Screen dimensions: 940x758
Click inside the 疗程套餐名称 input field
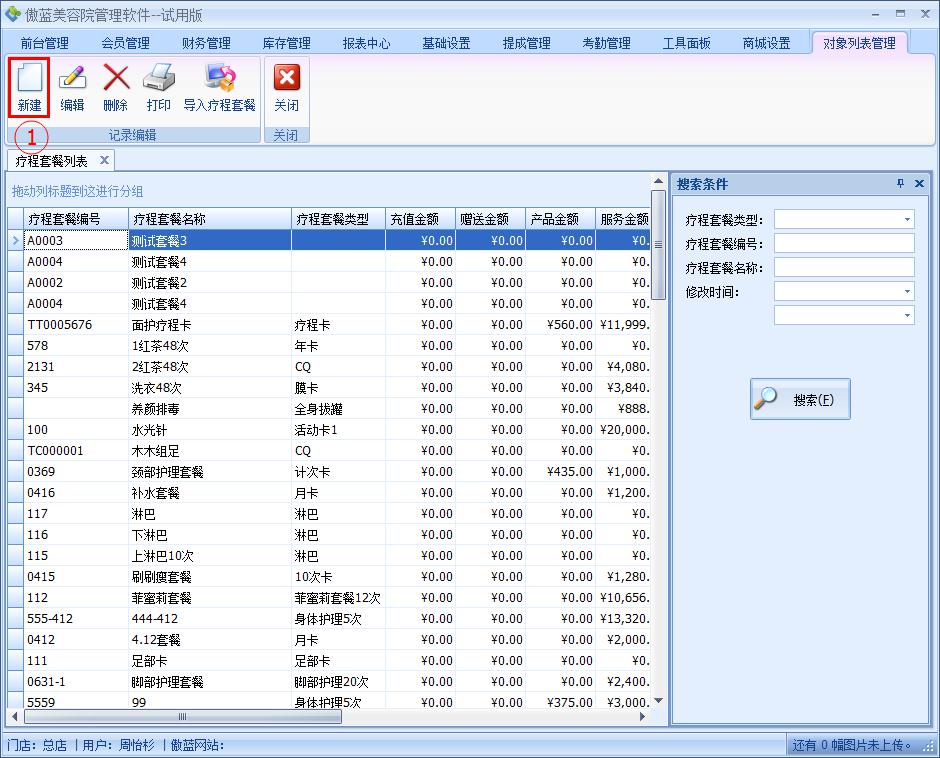(x=844, y=266)
